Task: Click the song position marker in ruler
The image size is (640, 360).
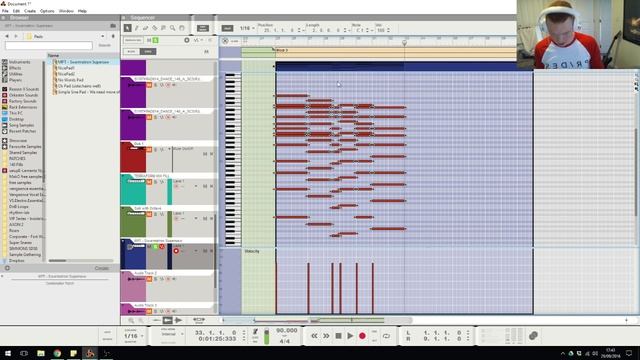Action: click(404, 42)
